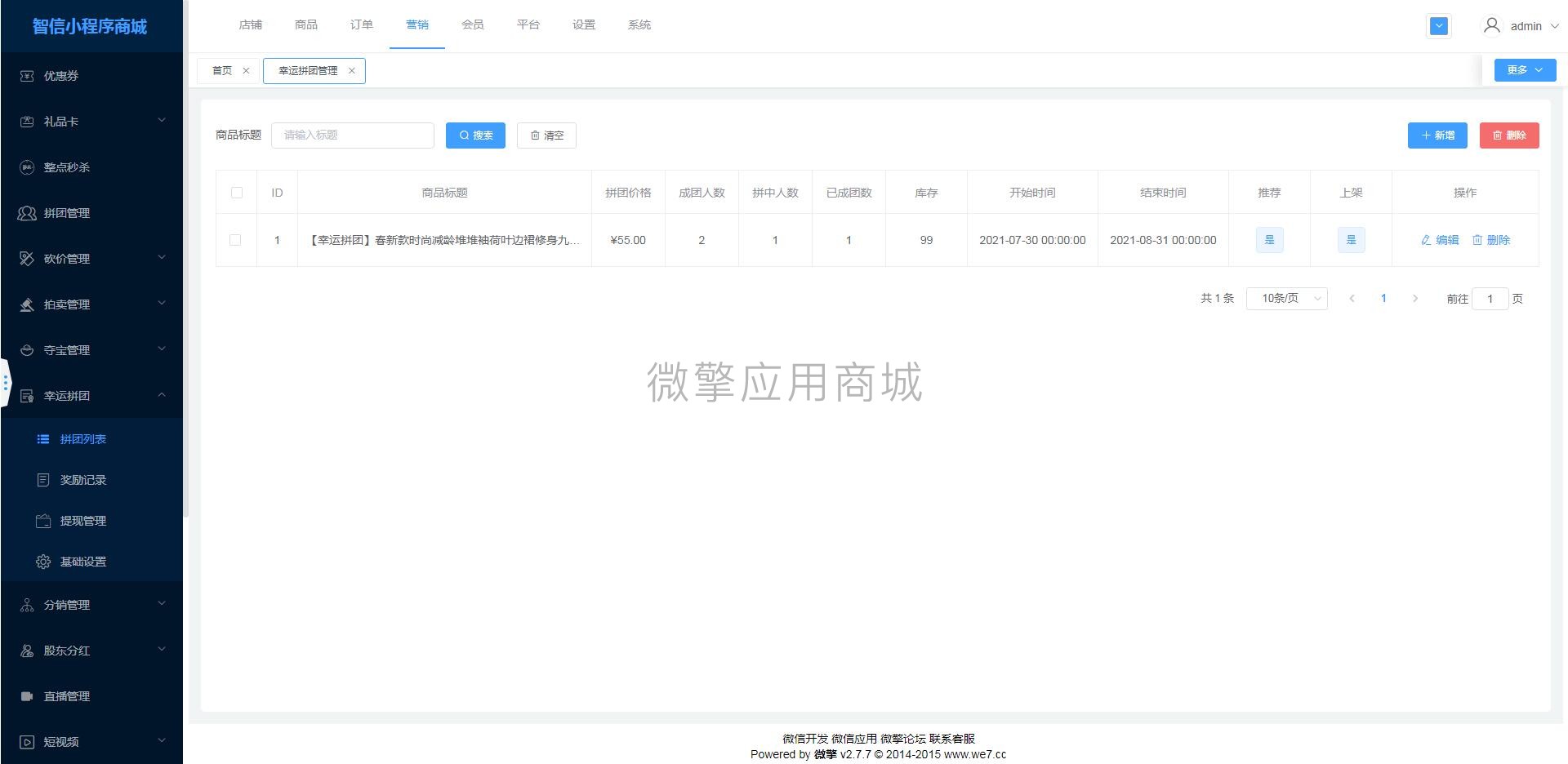Check the checkbox for row ID 1
This screenshot has height=764, width=1568.
tap(235, 240)
